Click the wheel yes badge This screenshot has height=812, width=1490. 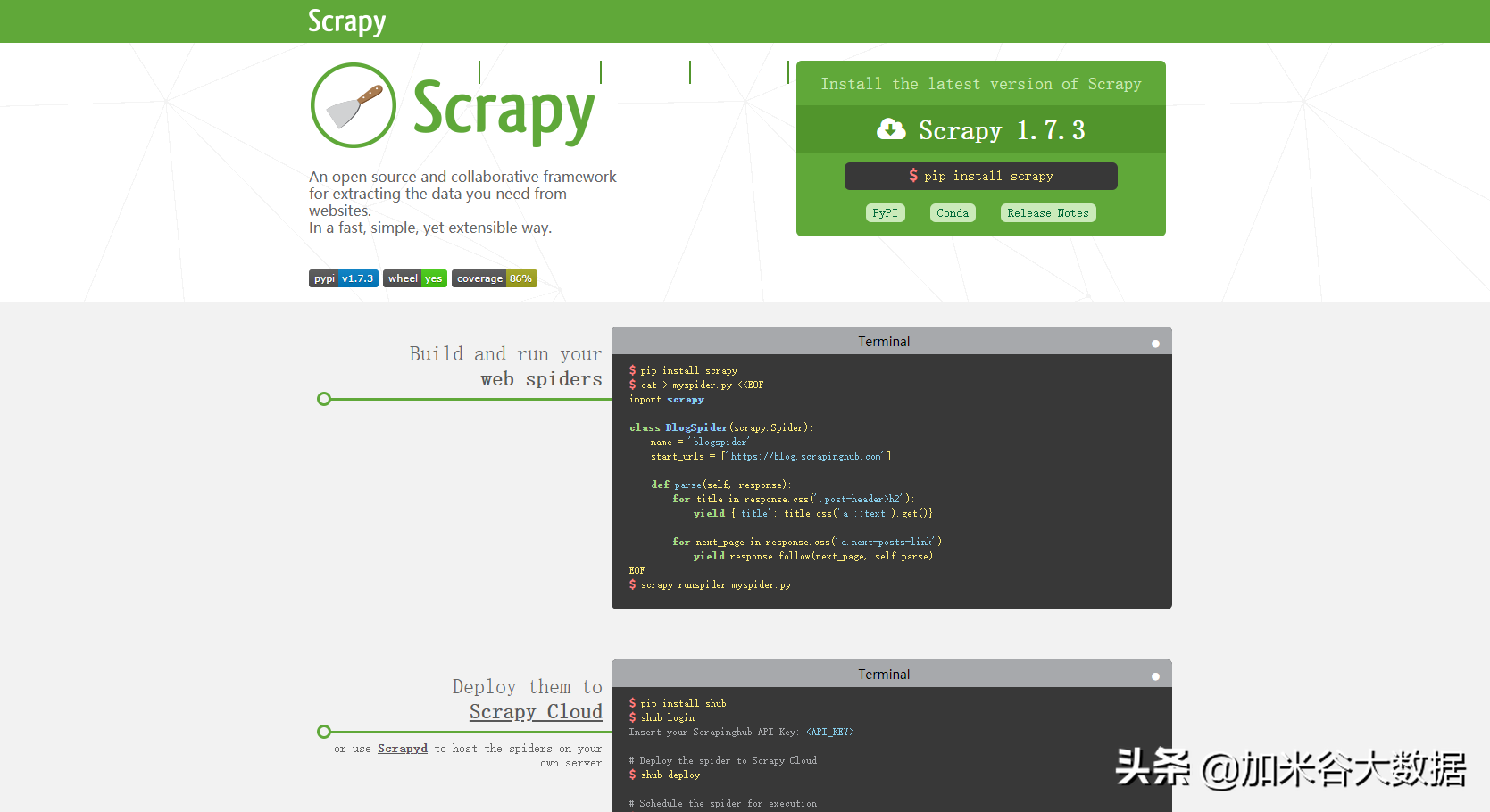pos(415,278)
